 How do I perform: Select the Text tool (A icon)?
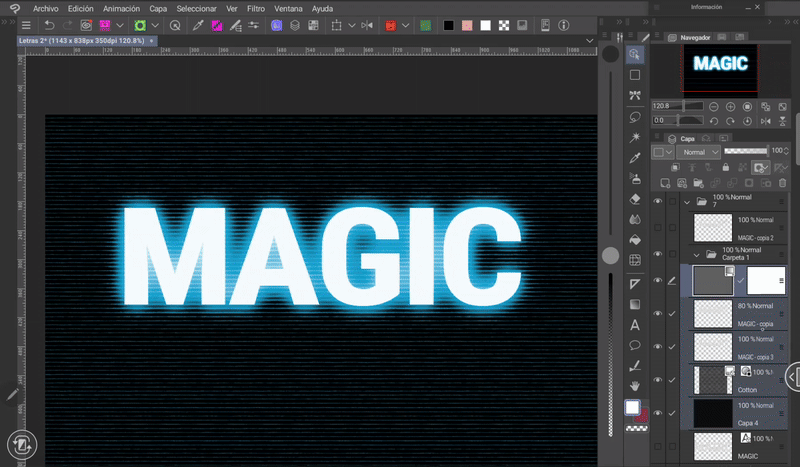pos(635,325)
